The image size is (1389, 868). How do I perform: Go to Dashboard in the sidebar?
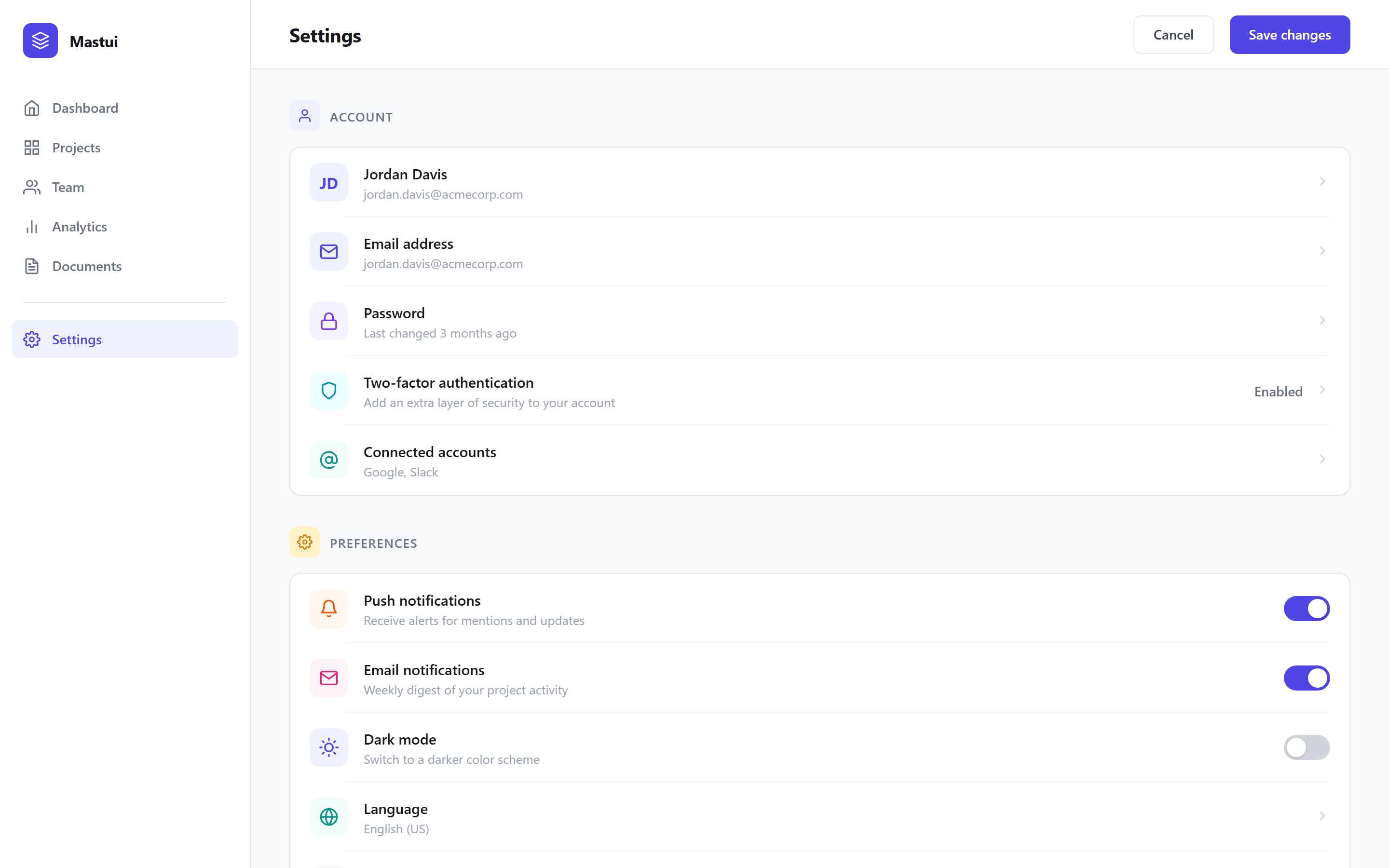(x=124, y=108)
